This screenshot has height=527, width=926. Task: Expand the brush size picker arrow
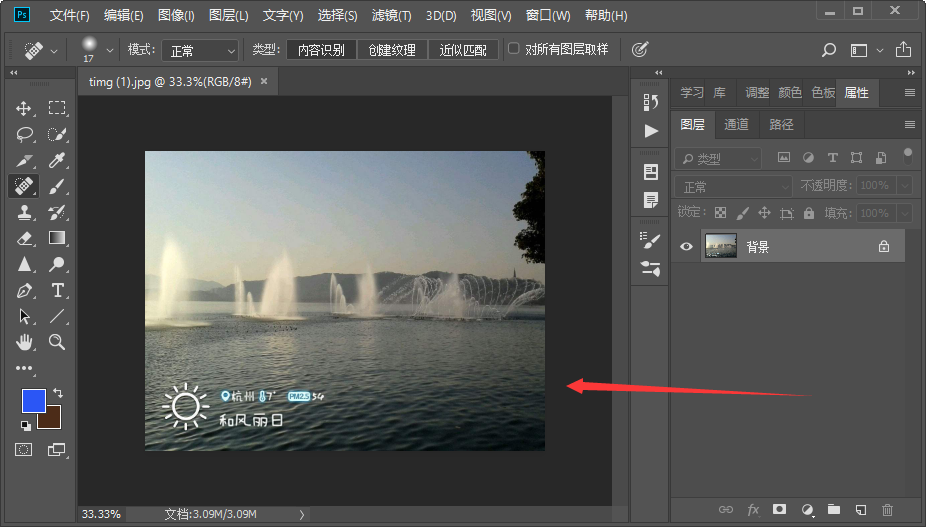coord(110,50)
